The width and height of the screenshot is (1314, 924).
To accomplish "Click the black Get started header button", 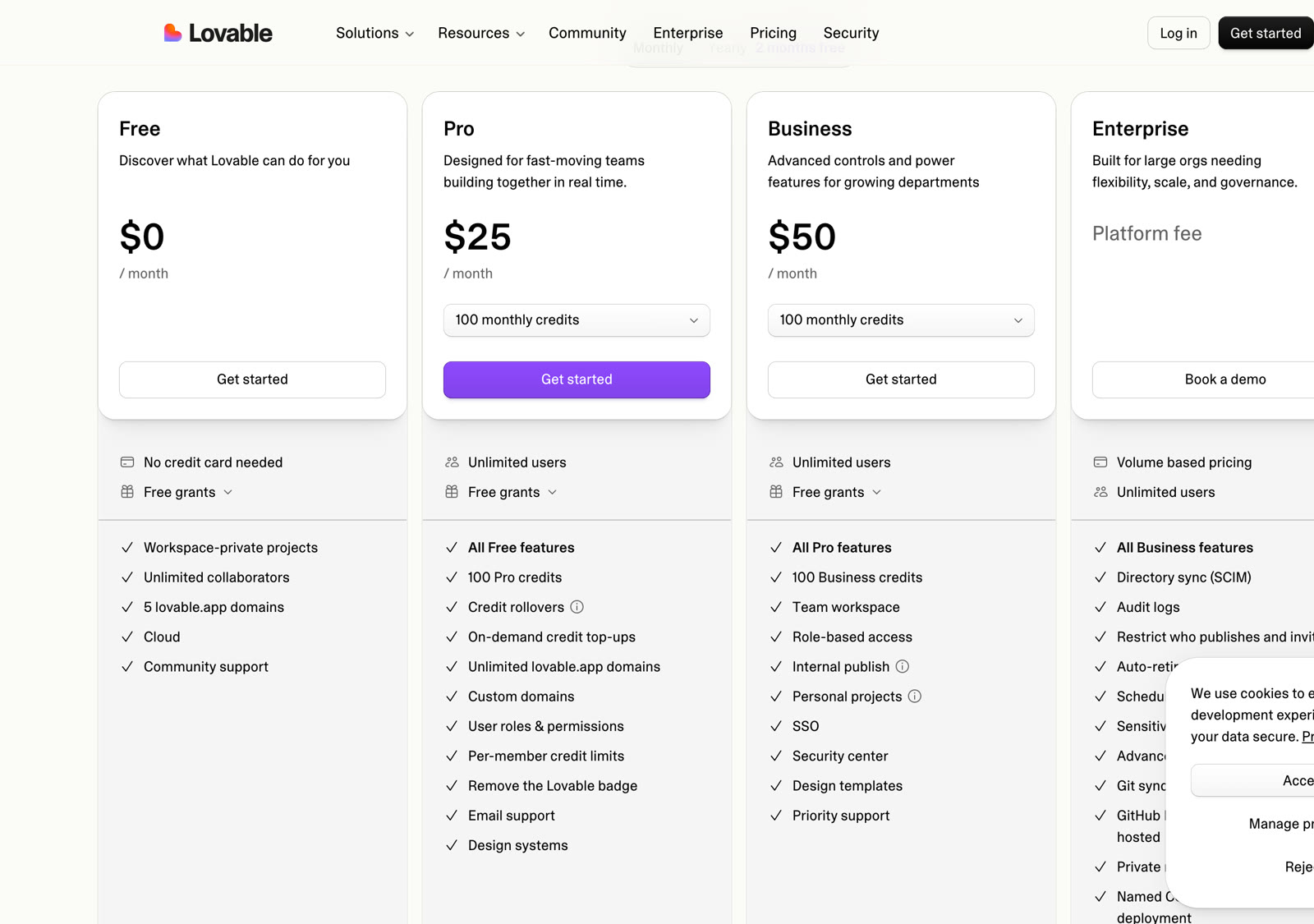I will point(1266,33).
